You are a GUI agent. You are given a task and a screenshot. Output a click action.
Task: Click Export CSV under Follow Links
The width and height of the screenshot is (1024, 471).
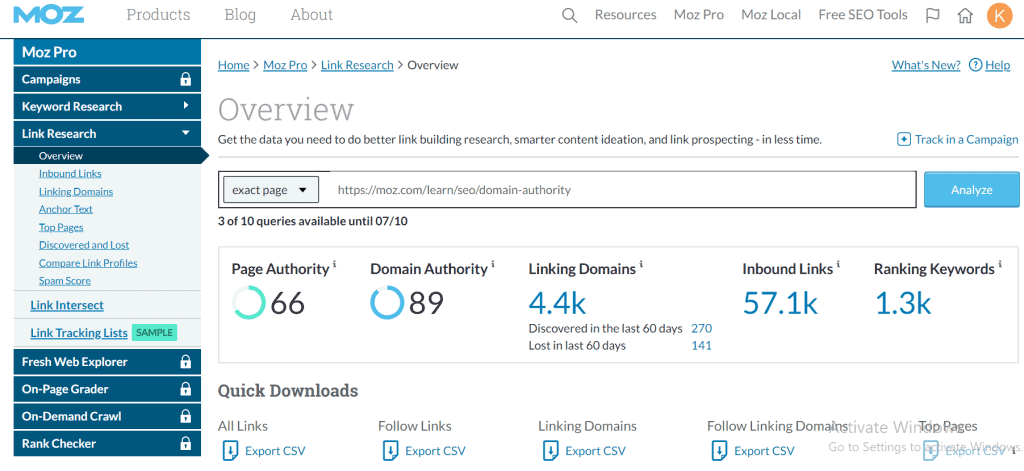tap(435, 451)
